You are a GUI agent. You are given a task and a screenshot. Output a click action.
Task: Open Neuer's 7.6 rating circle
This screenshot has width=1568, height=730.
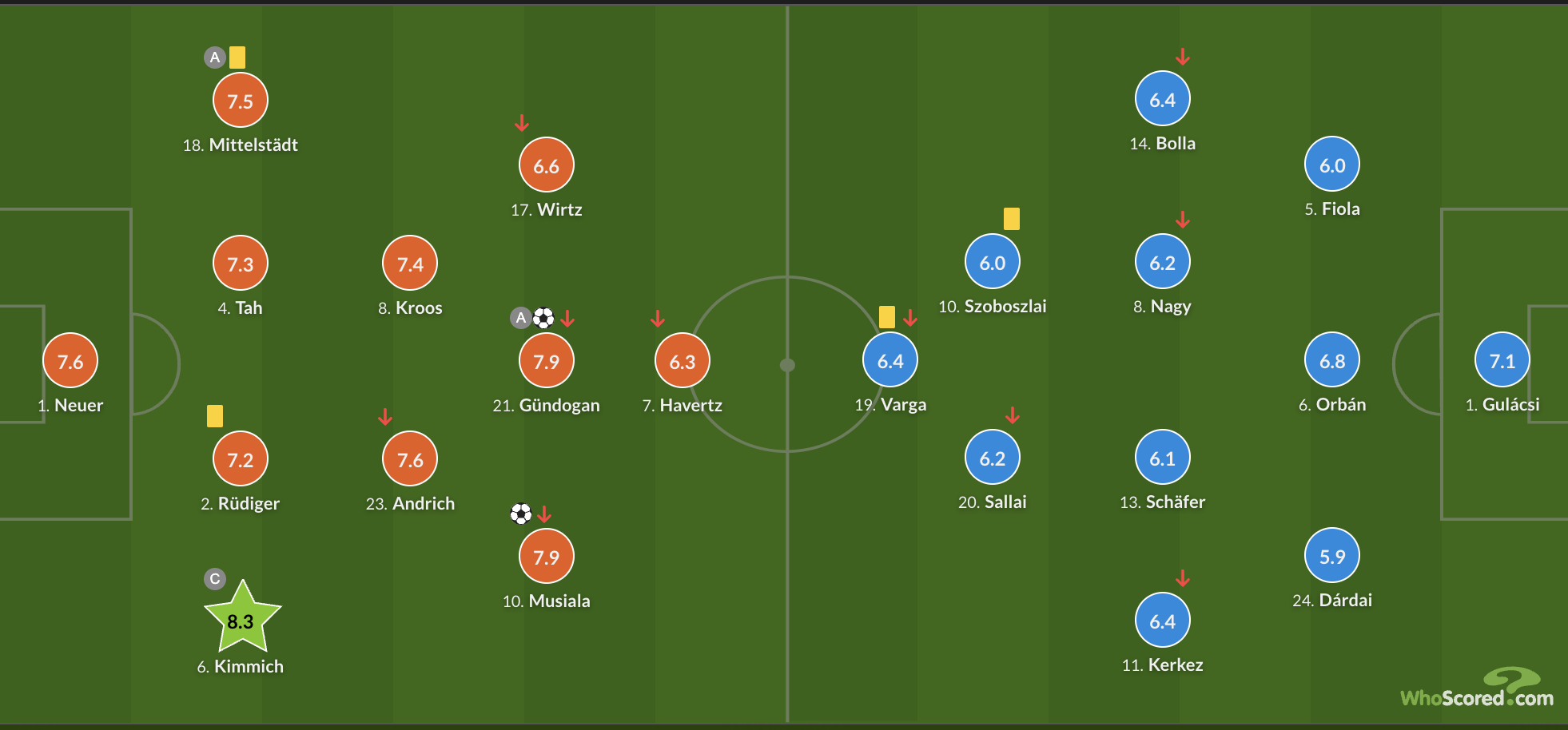tap(70, 361)
